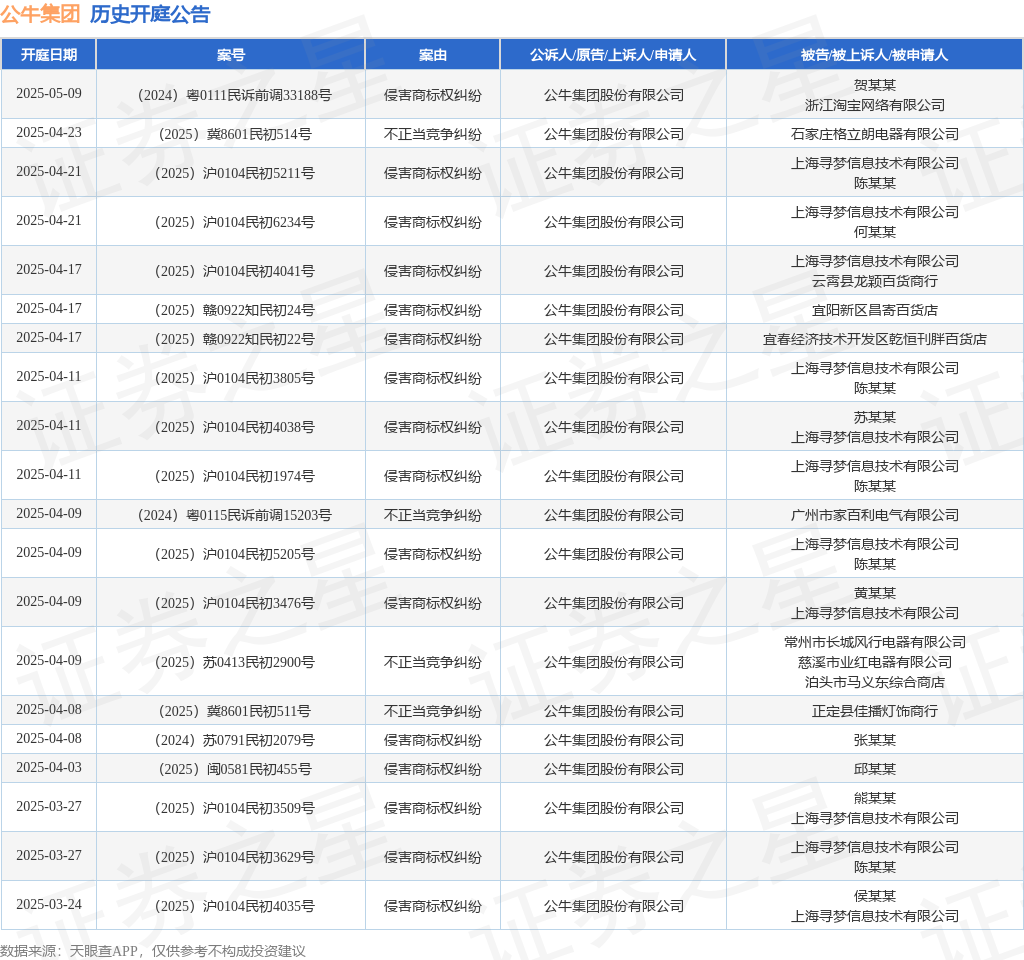The width and height of the screenshot is (1024, 960).
Task: Click defendant 贺某某
Action: [x=874, y=85]
